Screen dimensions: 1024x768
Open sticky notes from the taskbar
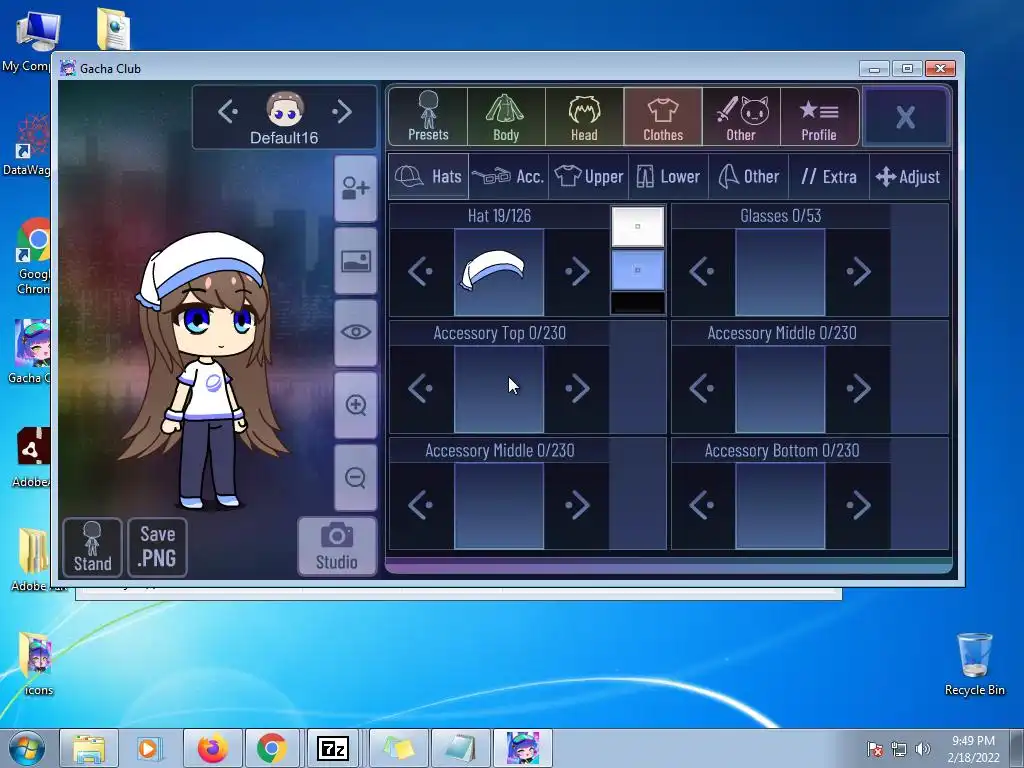tap(398, 748)
